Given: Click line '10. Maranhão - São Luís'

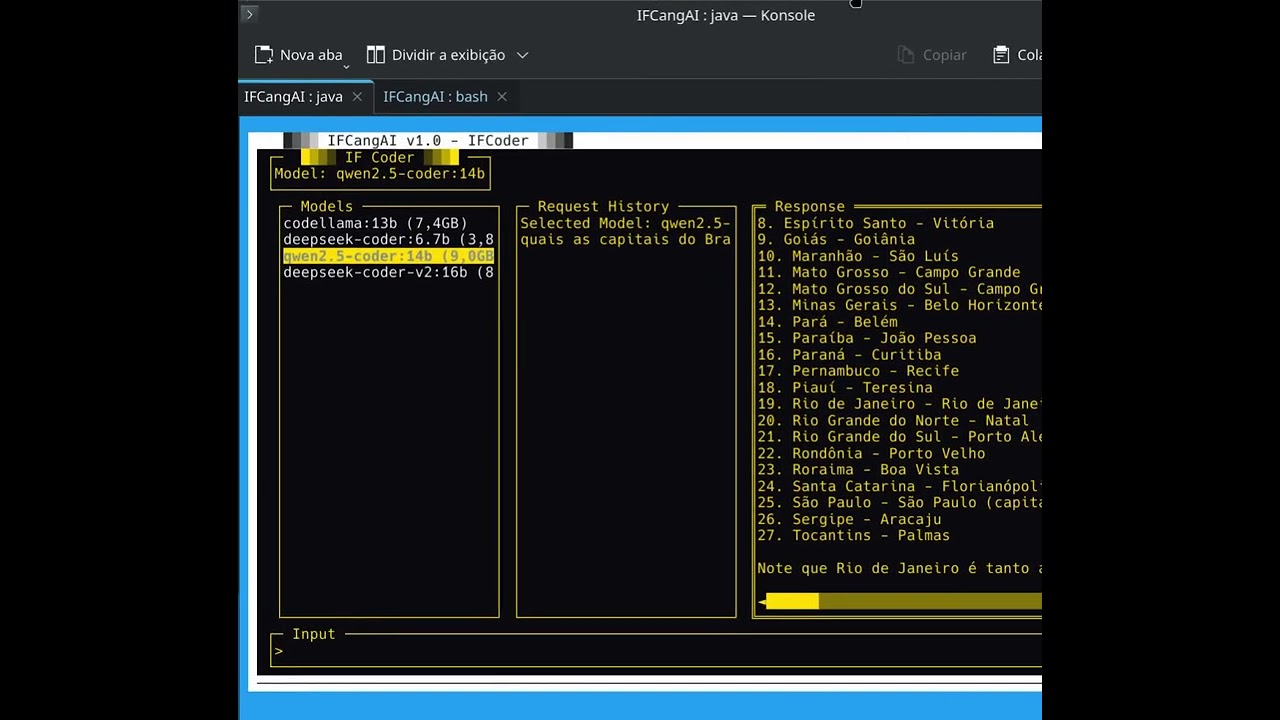Looking at the screenshot, I should coord(858,256).
